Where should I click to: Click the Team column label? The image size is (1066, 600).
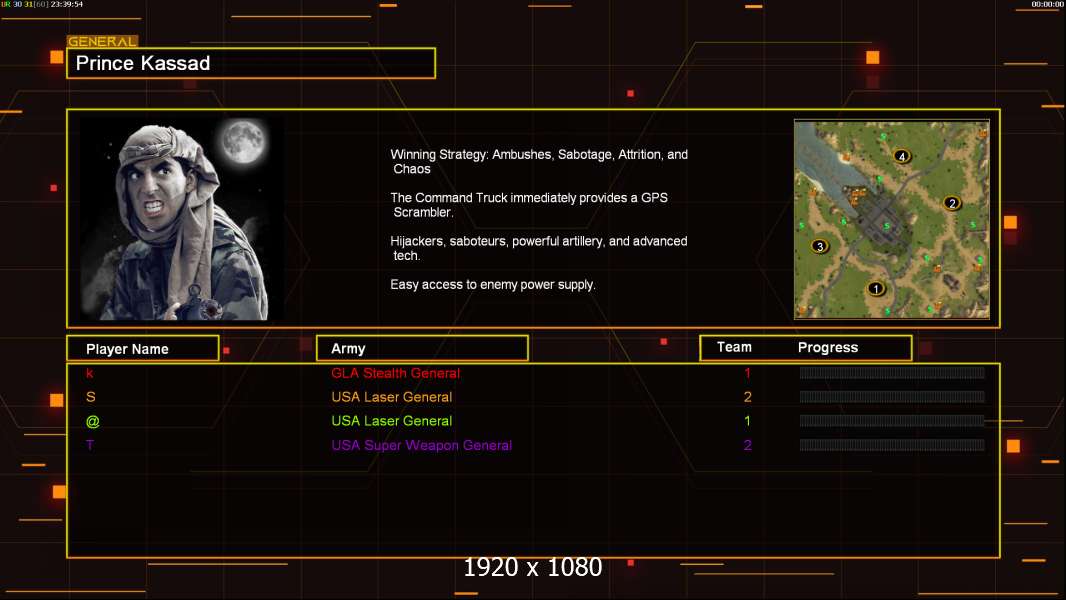pos(734,347)
